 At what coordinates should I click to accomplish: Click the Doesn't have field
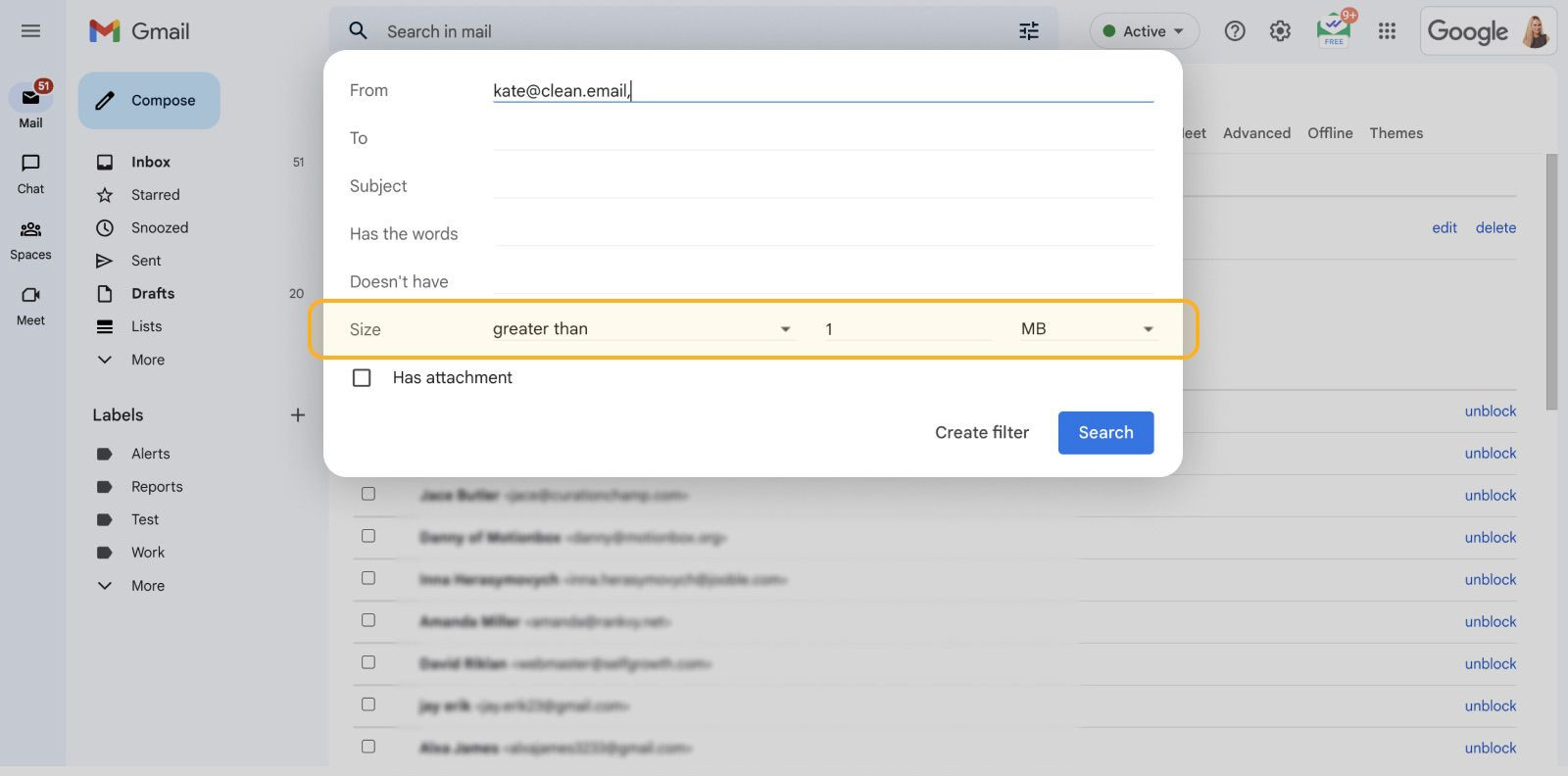[823, 281]
